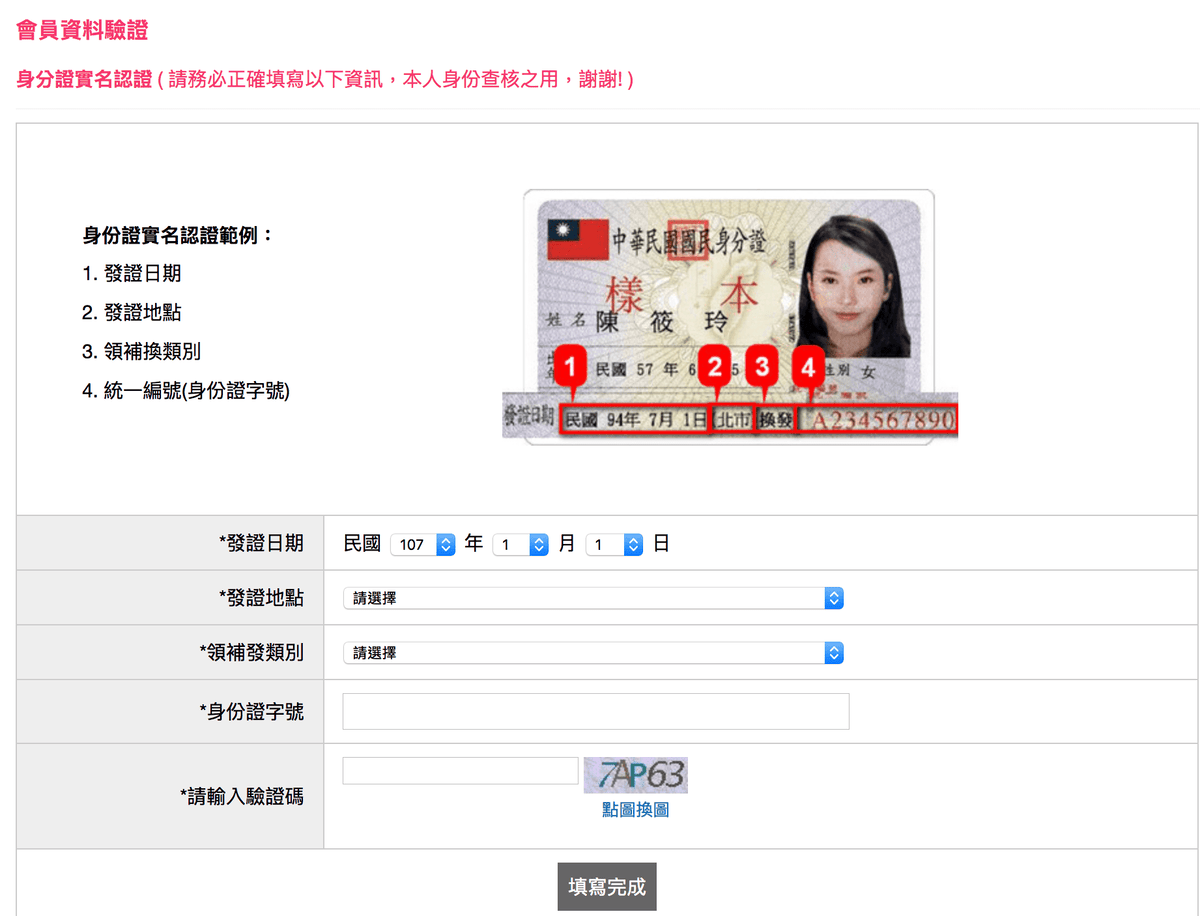Click the highlighted 換發 box on the sample card
The image size is (1200, 916).
pos(776,420)
